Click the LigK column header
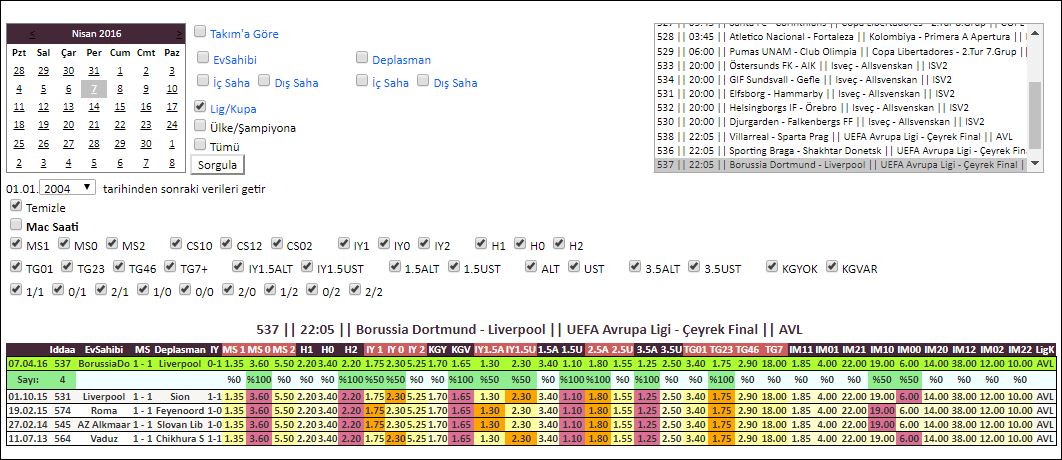The height and width of the screenshot is (460, 1062). [x=1045, y=350]
